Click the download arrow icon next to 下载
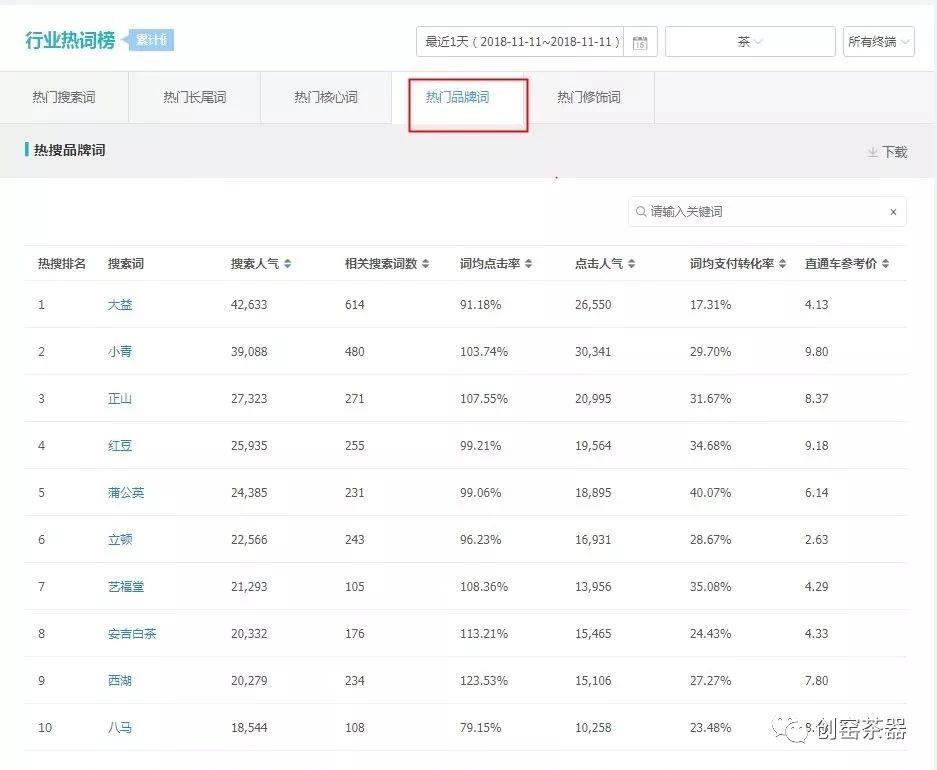This screenshot has width=937, height=770. [x=872, y=152]
